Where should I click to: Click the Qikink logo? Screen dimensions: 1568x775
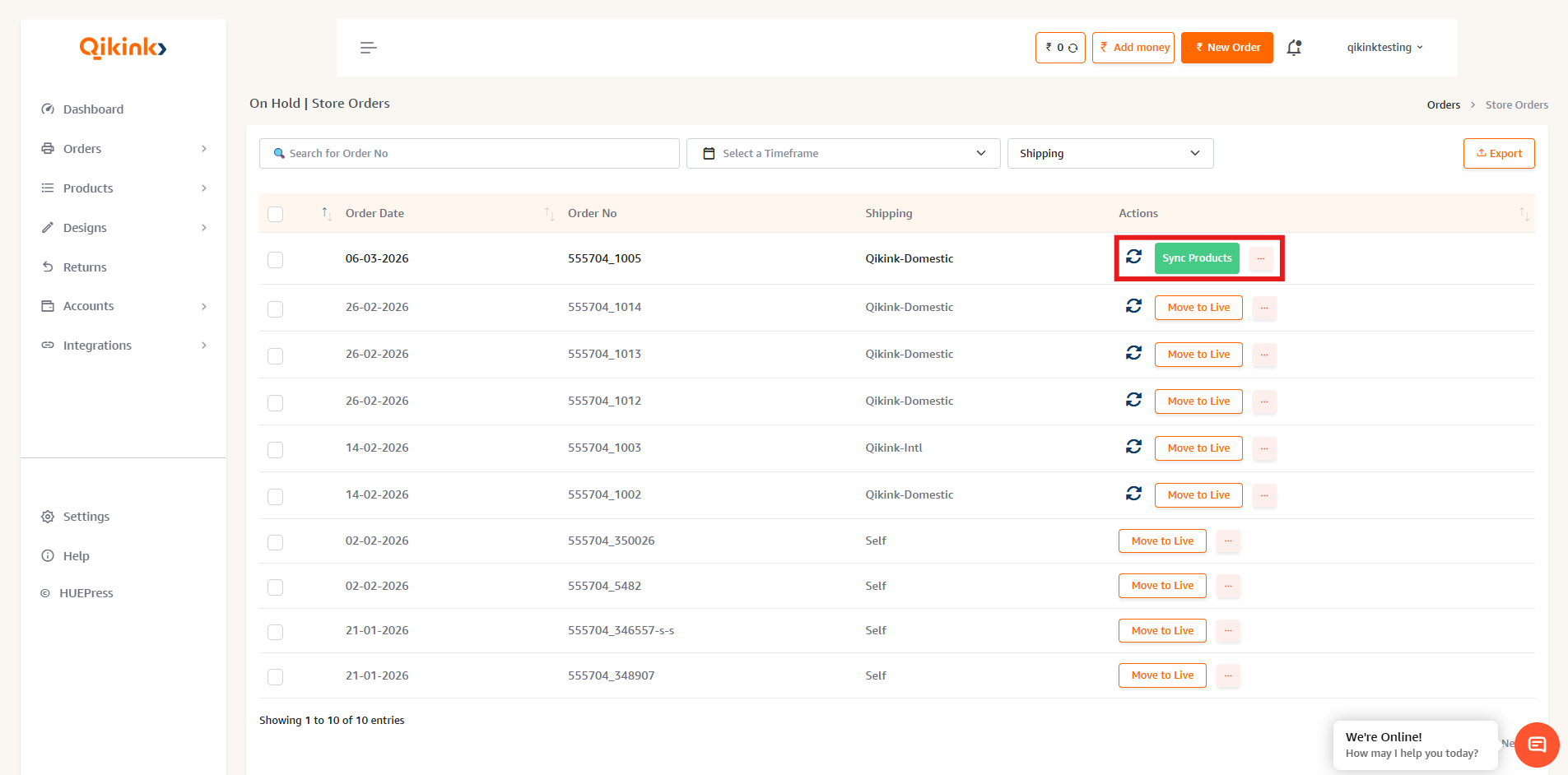(x=122, y=47)
